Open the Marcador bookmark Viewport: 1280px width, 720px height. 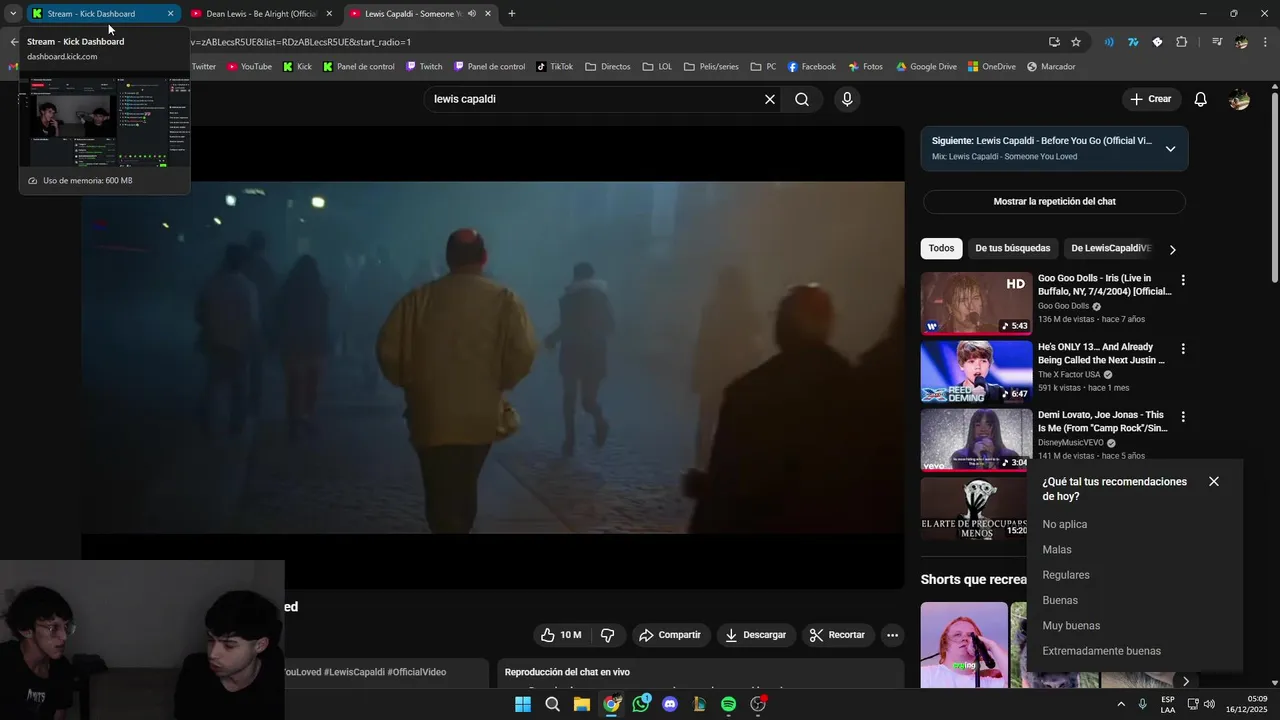click(1051, 67)
